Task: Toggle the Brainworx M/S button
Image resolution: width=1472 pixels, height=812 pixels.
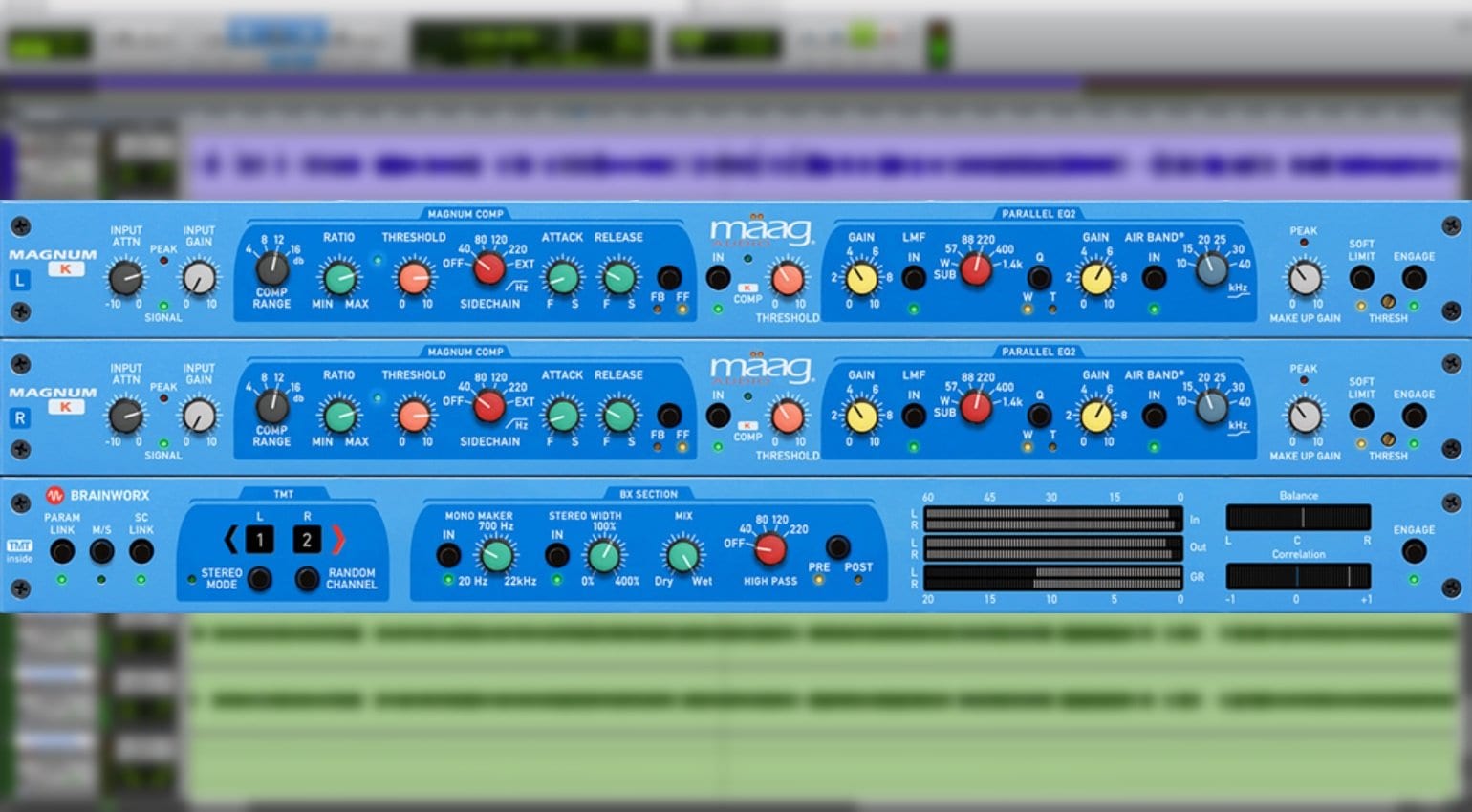Action: tap(101, 551)
